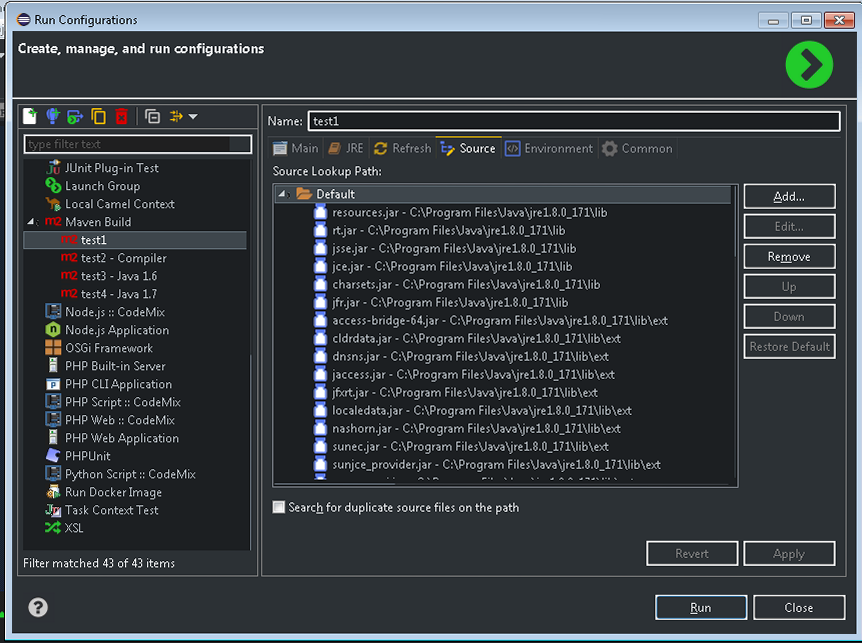Click the Run button
This screenshot has width=862, height=643.
pos(700,607)
